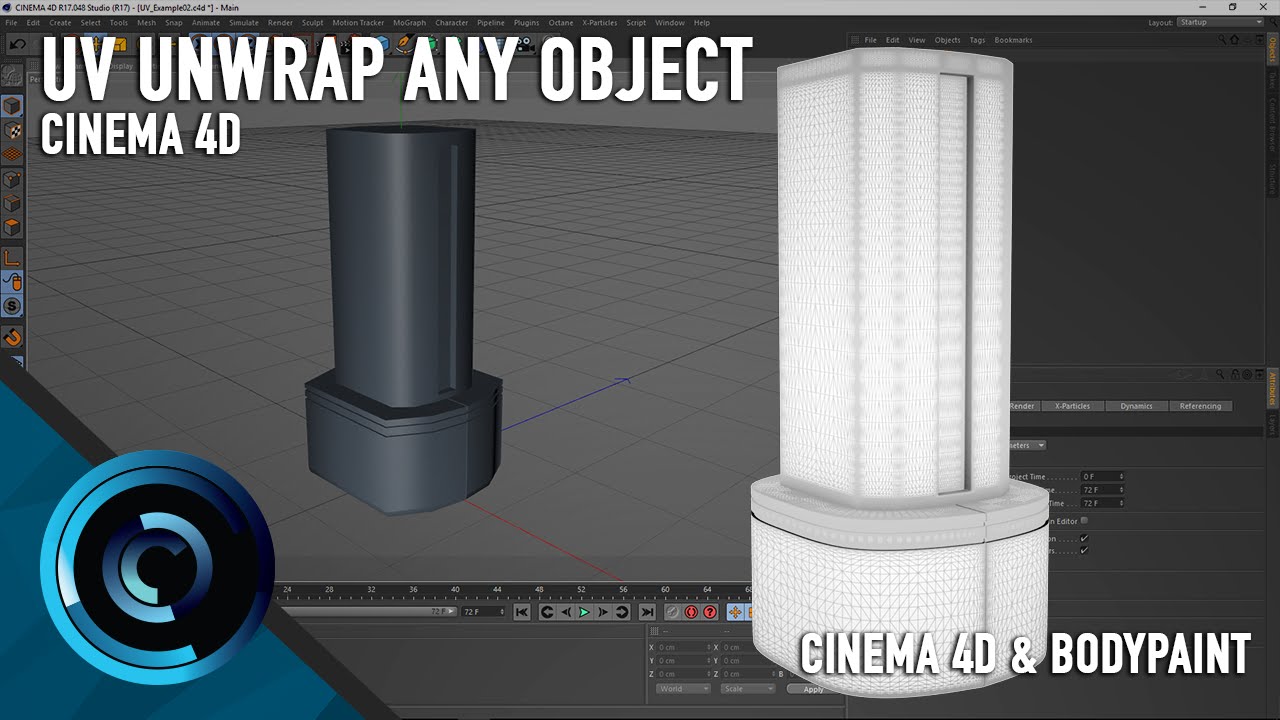Click frame 48 on the timeline ruler
The height and width of the screenshot is (720, 1280).
pyautogui.click(x=540, y=590)
